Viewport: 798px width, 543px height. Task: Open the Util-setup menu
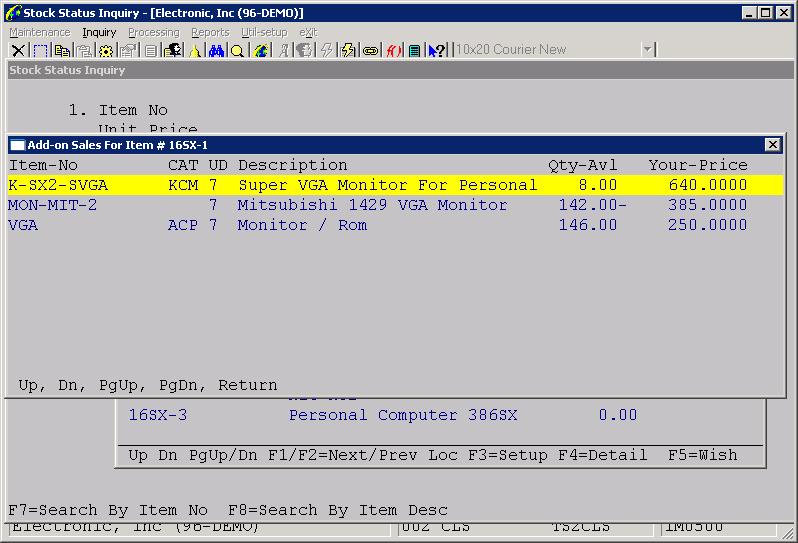264,33
